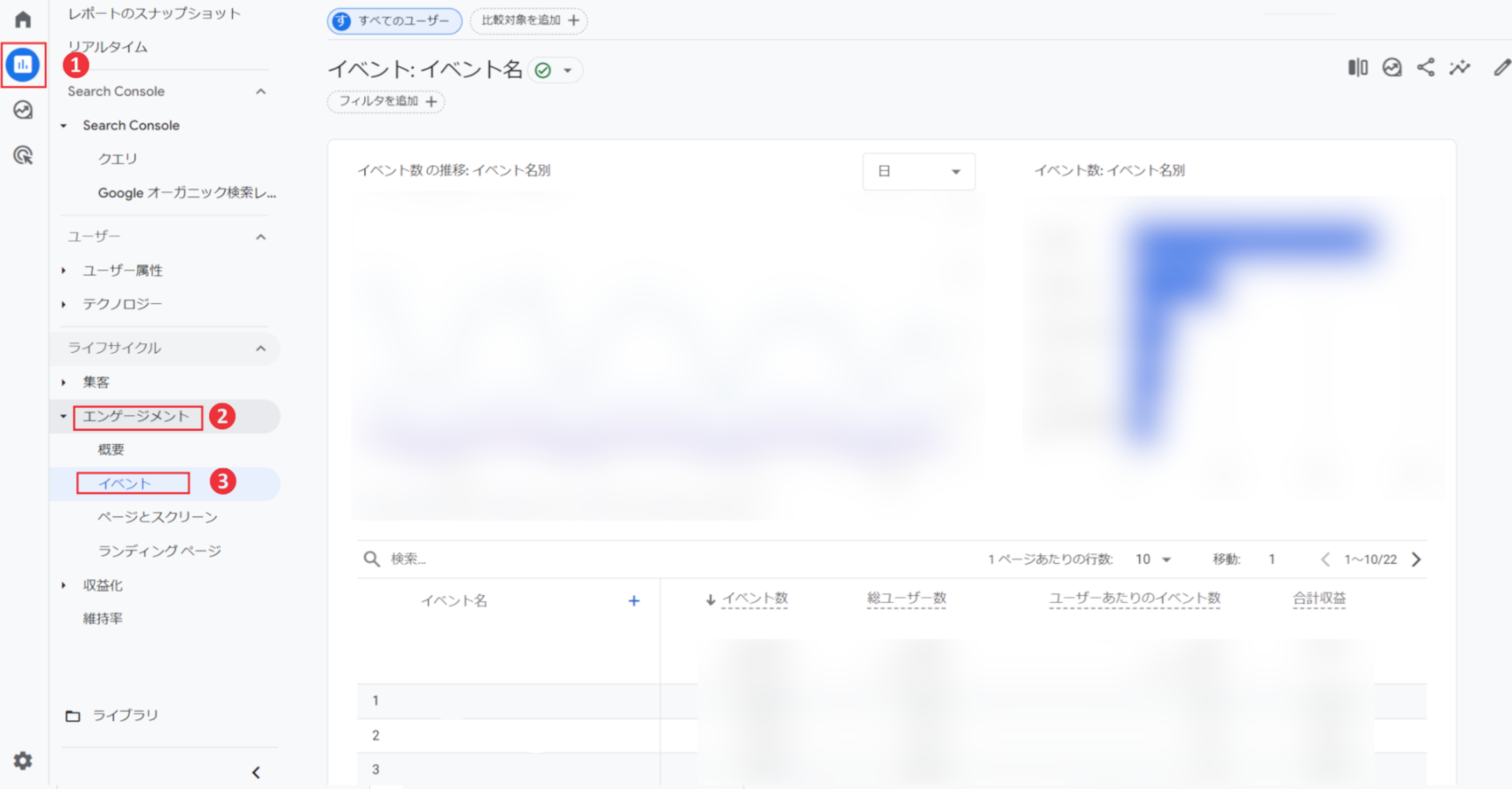
Task: Open the Explore icon in left rail
Action: pyautogui.click(x=23, y=110)
